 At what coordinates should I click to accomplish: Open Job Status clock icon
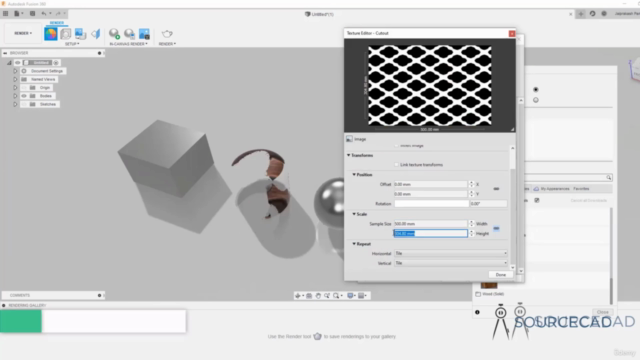[592, 13]
